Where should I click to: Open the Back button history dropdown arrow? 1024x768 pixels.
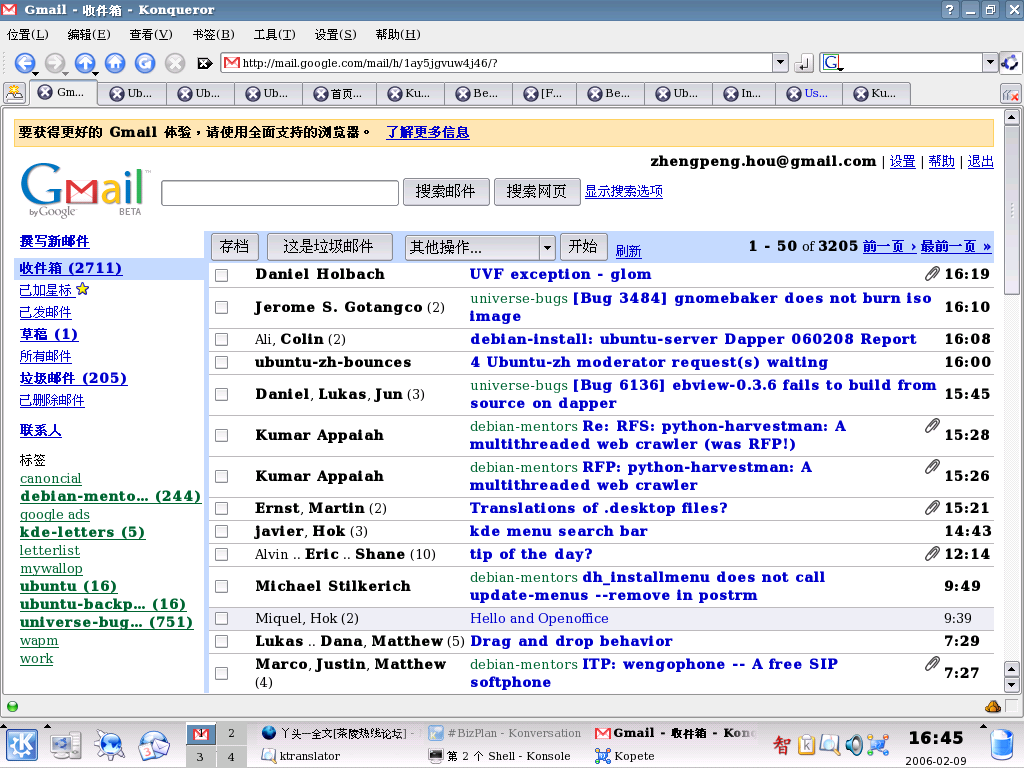[x=35, y=73]
